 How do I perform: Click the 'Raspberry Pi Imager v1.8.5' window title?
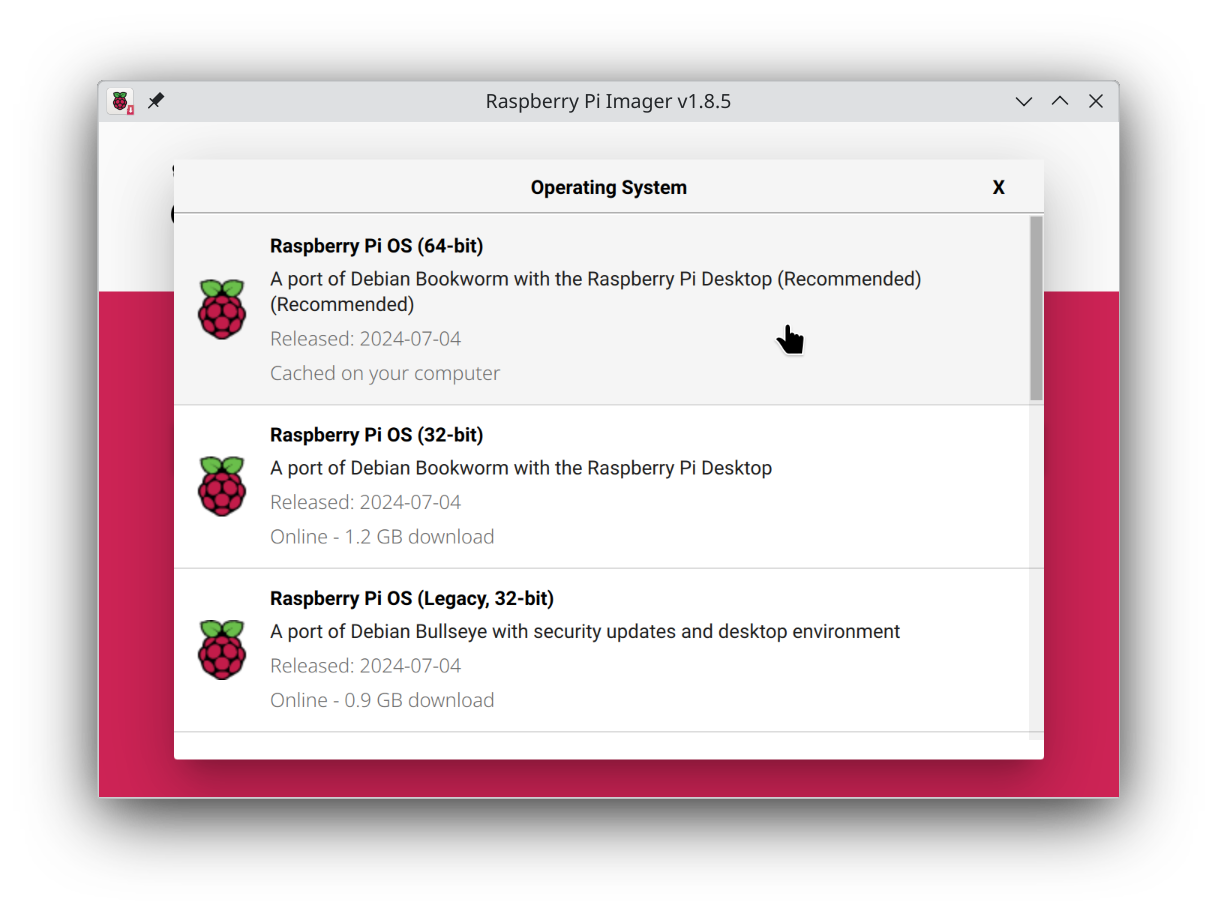coord(608,101)
